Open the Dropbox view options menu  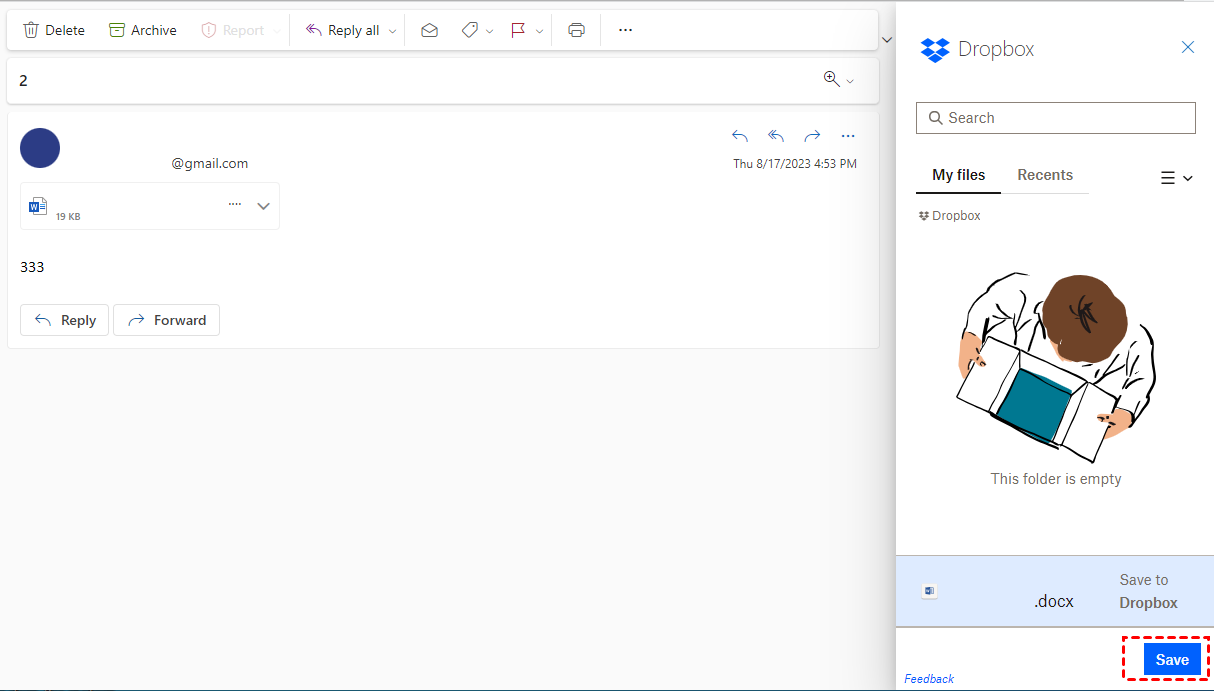pos(1176,178)
